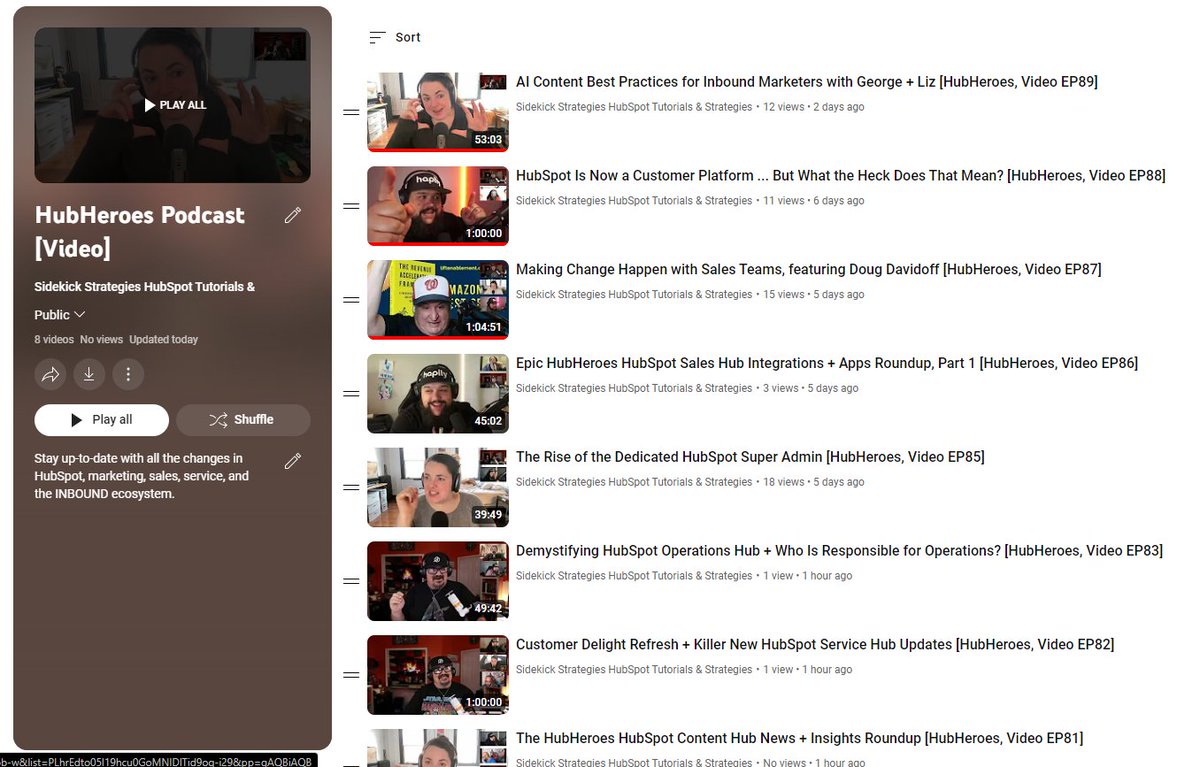The height and width of the screenshot is (767, 1200).
Task: Share the playlist with arrow icon
Action: (50, 375)
